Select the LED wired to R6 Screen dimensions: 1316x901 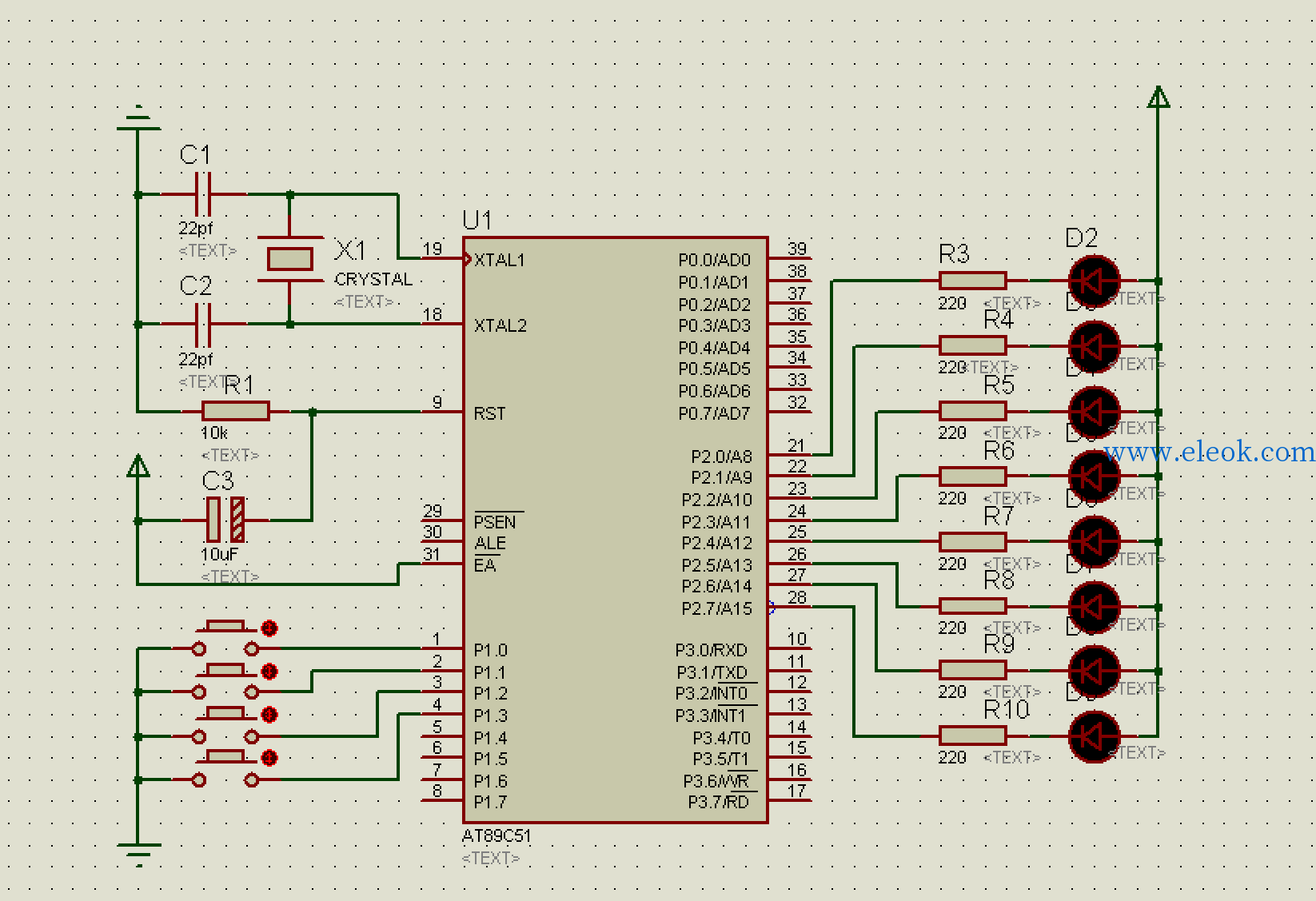tap(1094, 476)
